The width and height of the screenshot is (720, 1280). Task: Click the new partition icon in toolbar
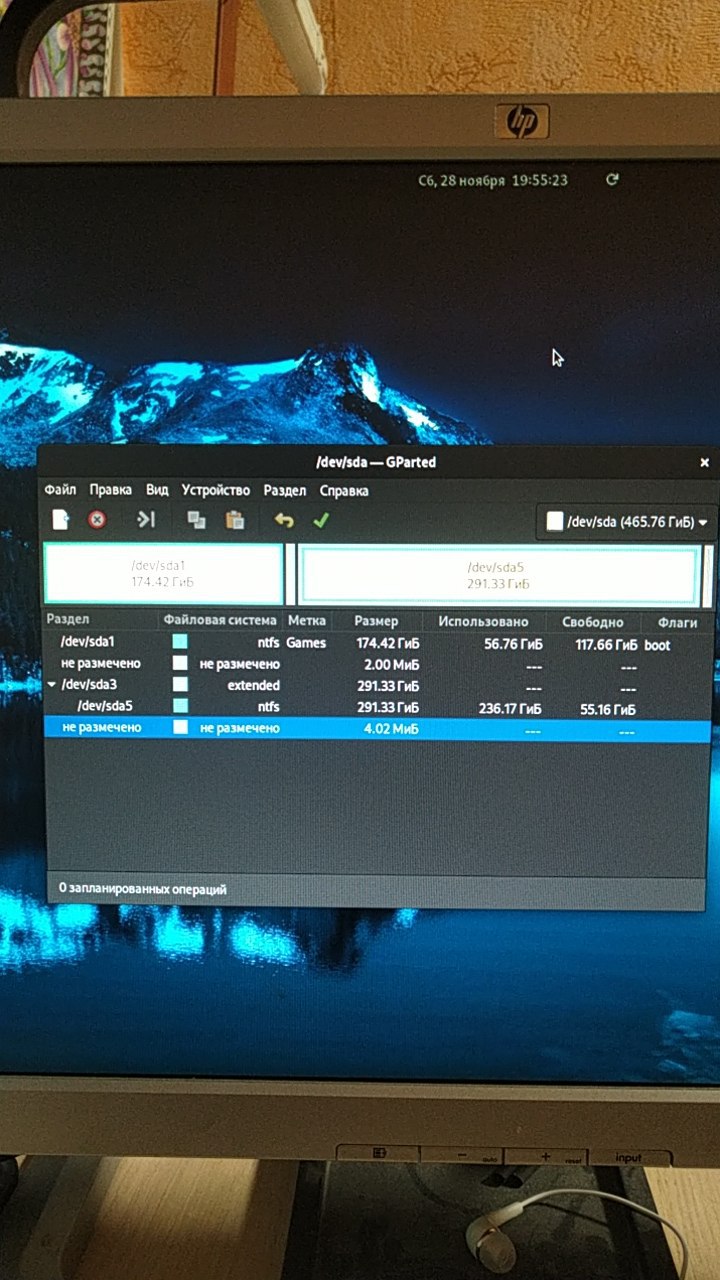[62, 519]
